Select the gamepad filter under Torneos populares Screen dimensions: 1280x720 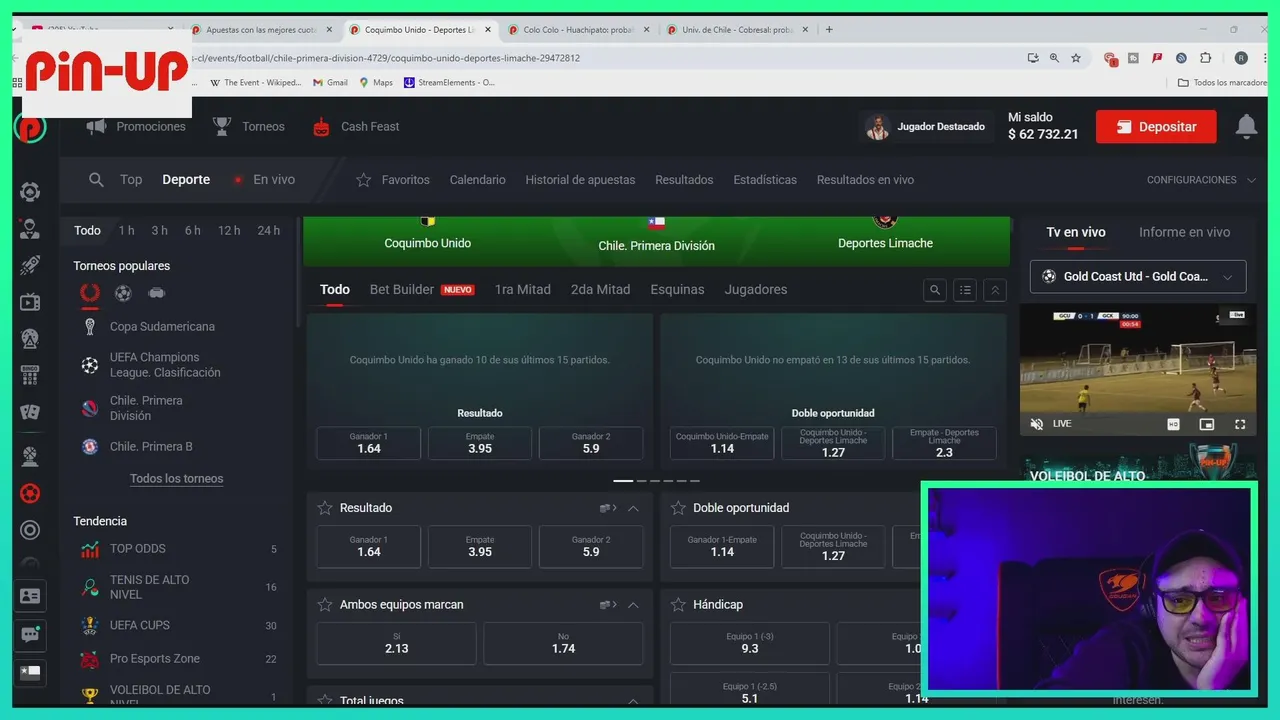point(156,293)
